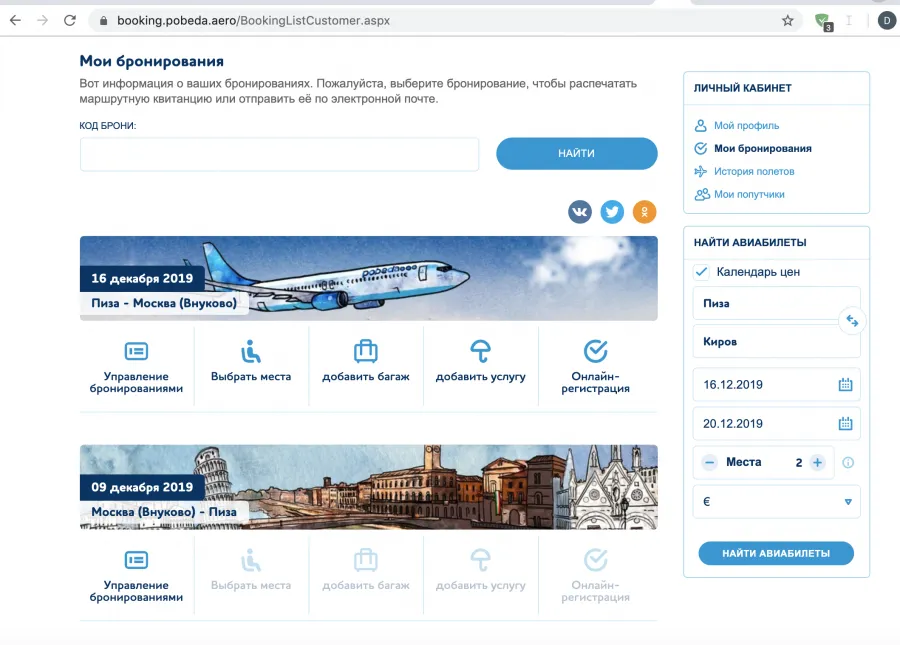Click the return date field 20.12.2019
The height and width of the screenshot is (645, 900).
coord(776,423)
